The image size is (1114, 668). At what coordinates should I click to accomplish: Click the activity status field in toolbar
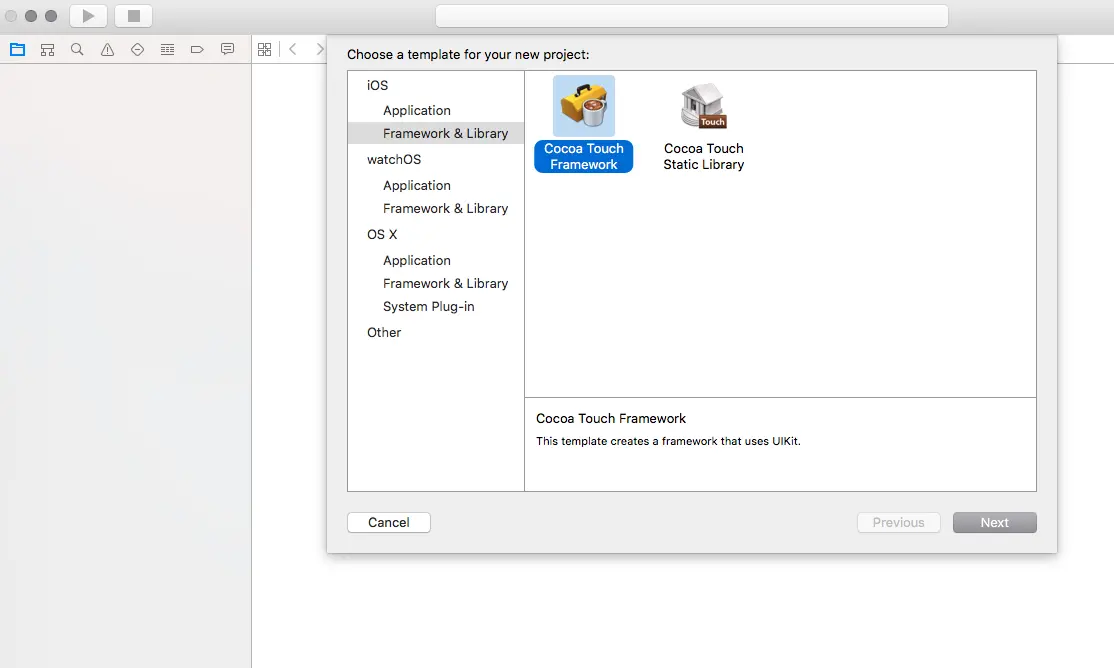(x=691, y=16)
